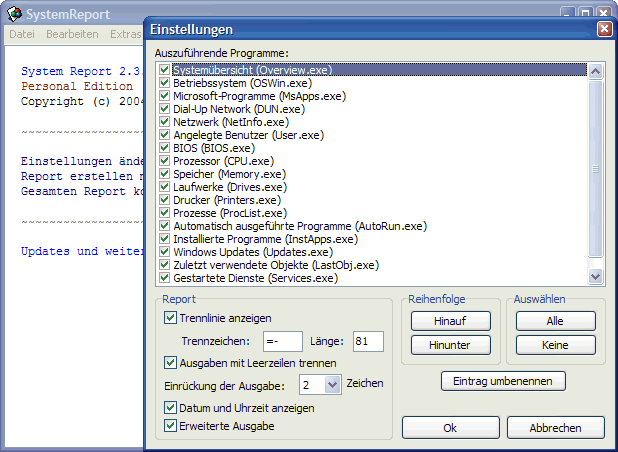Click the Länge input field
Screen dimensions: 618x452
[x=368, y=341]
